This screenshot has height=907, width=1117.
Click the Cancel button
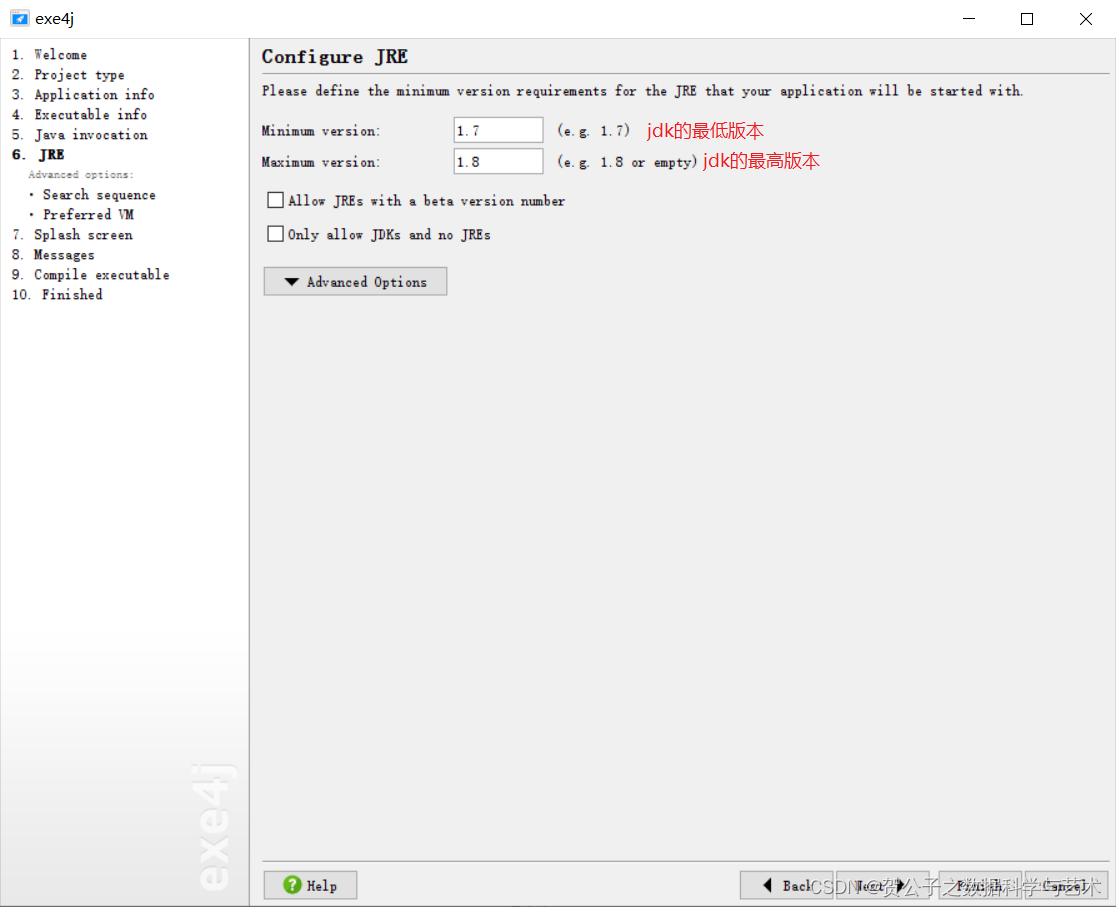click(x=1066, y=885)
